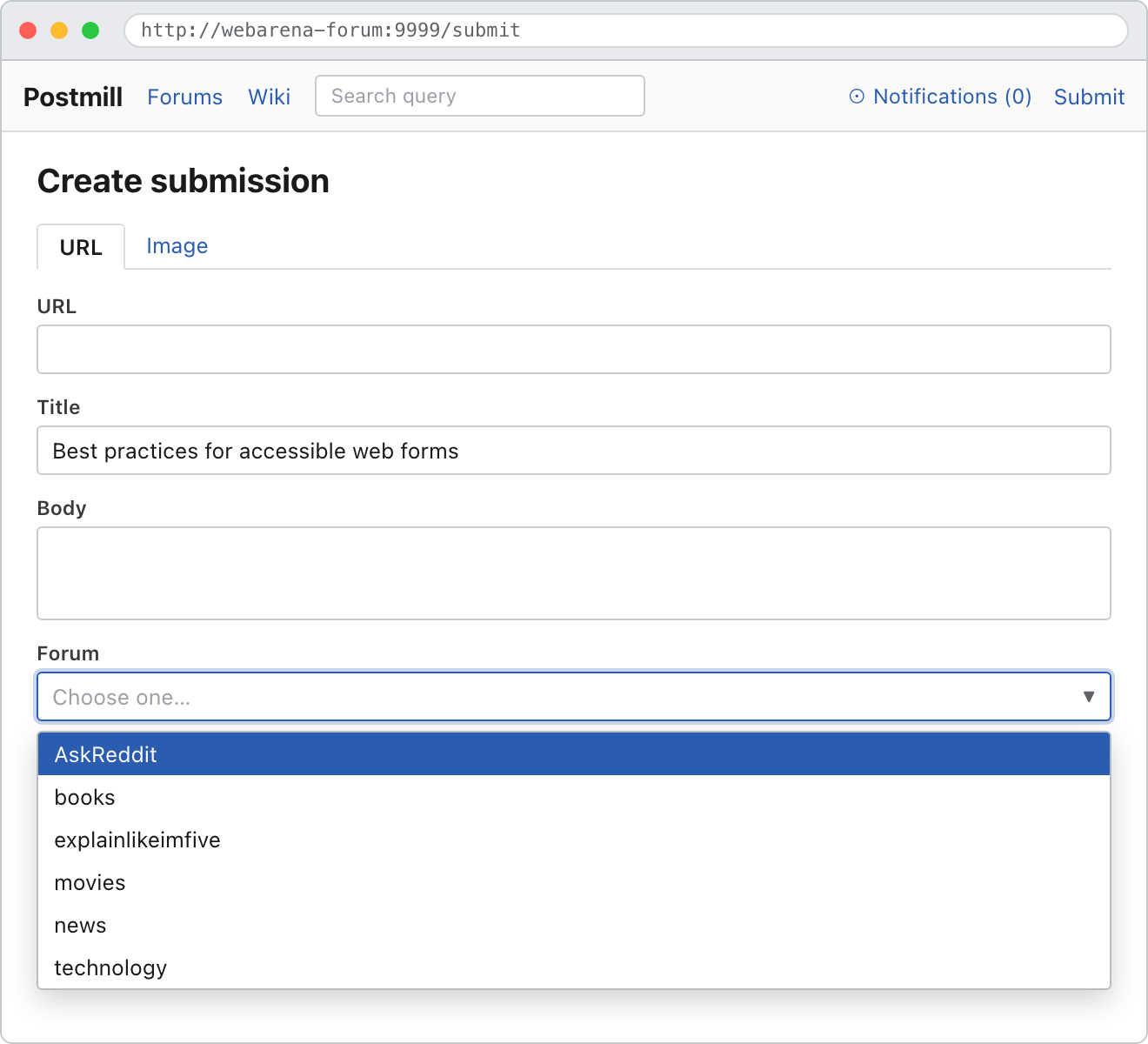
Task: Select AskReddit from forum list
Action: [574, 754]
